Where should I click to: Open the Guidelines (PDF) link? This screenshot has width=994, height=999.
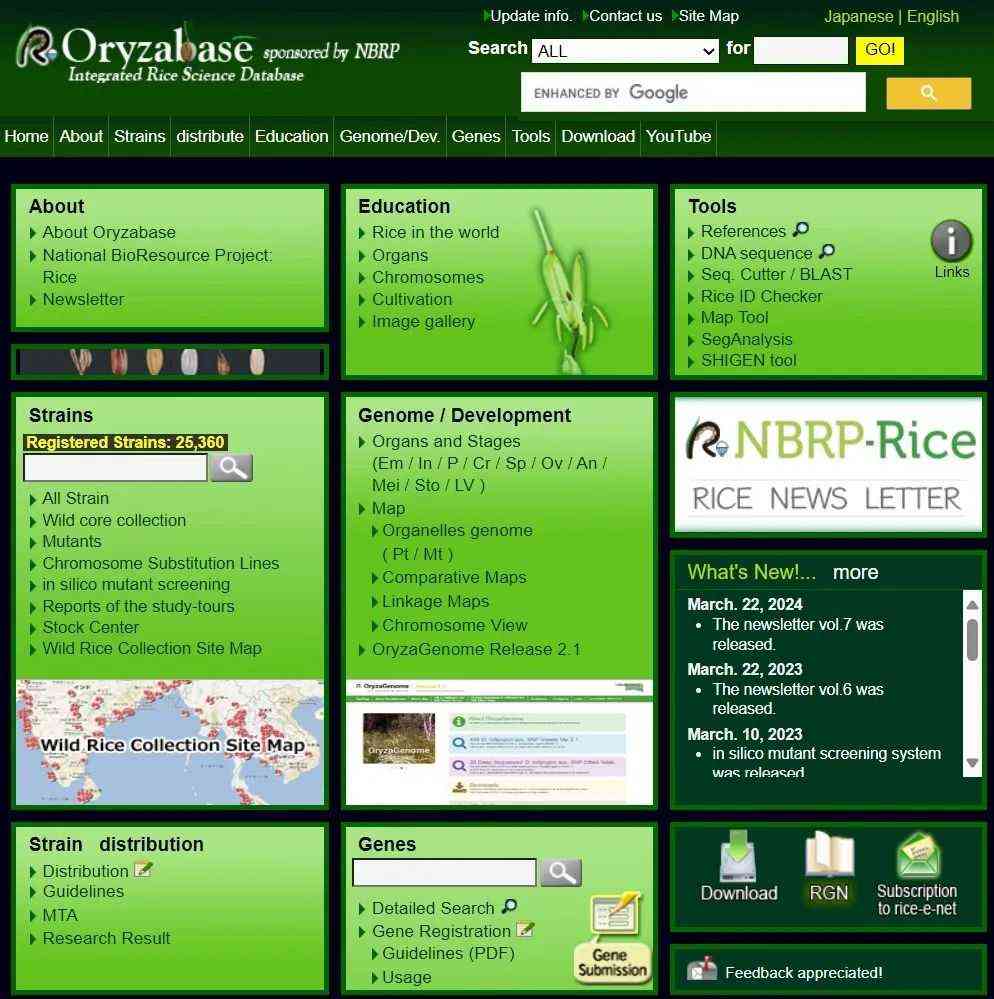pos(448,954)
